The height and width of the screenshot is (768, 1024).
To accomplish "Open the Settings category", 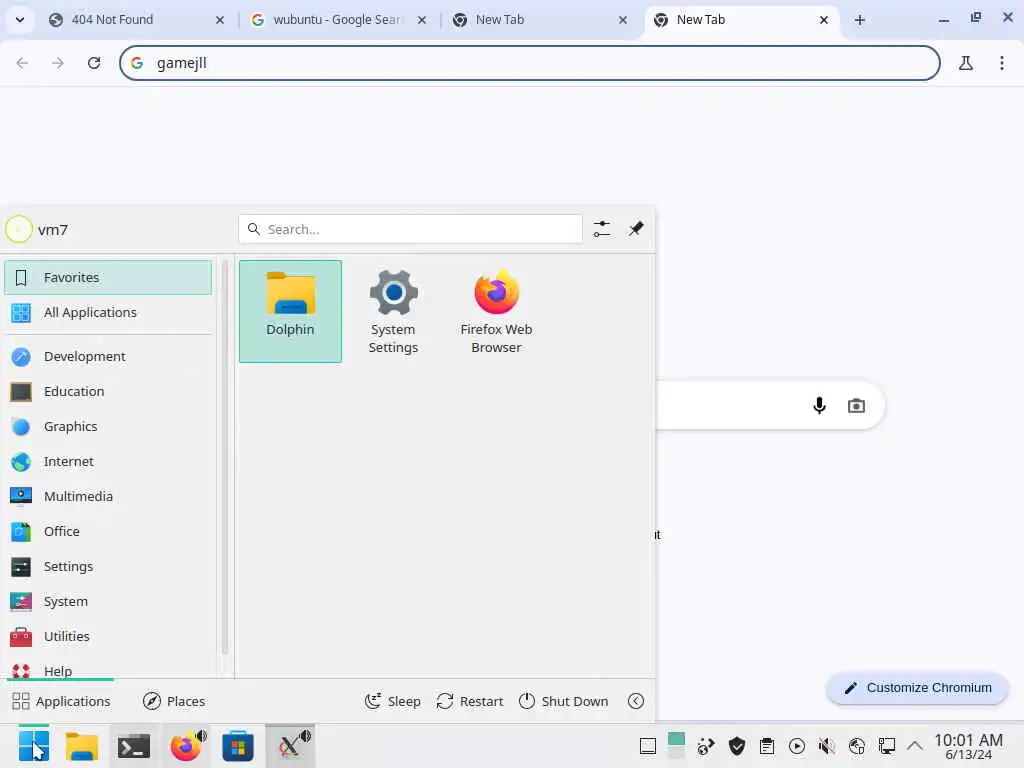I will point(108,567).
